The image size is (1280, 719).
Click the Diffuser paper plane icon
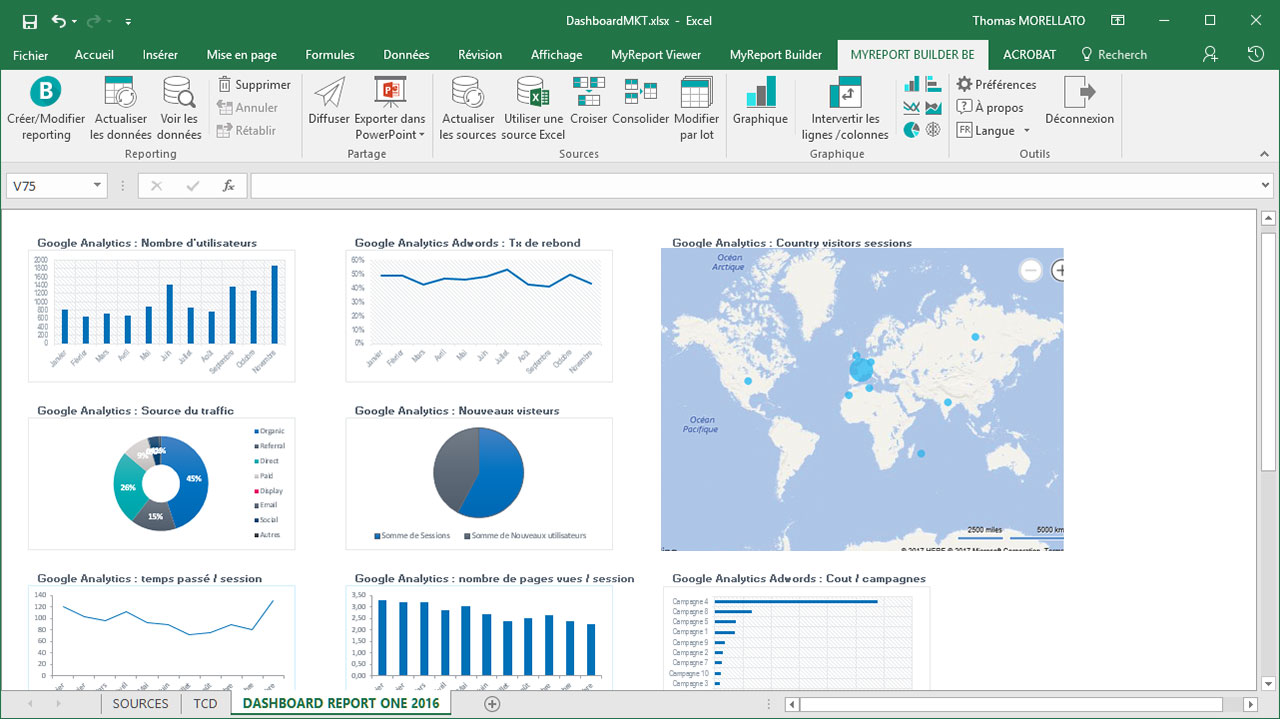click(329, 93)
